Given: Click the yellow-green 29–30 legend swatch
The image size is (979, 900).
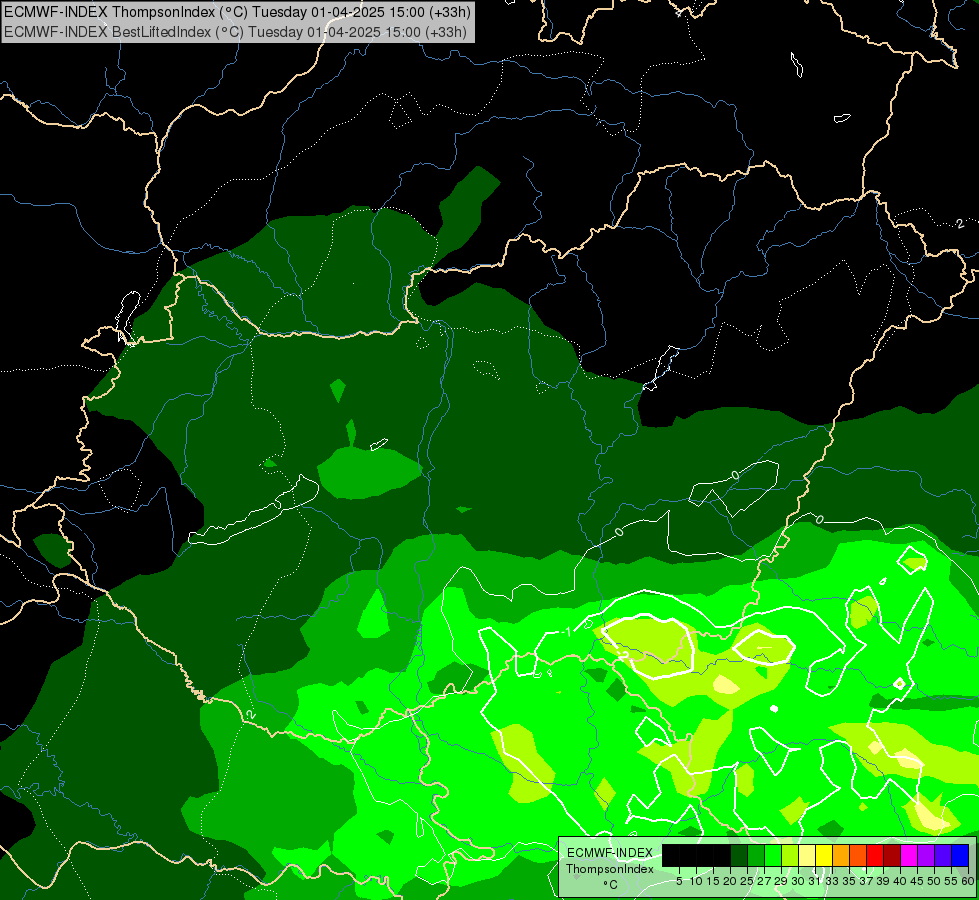Looking at the screenshot, I should (790, 855).
